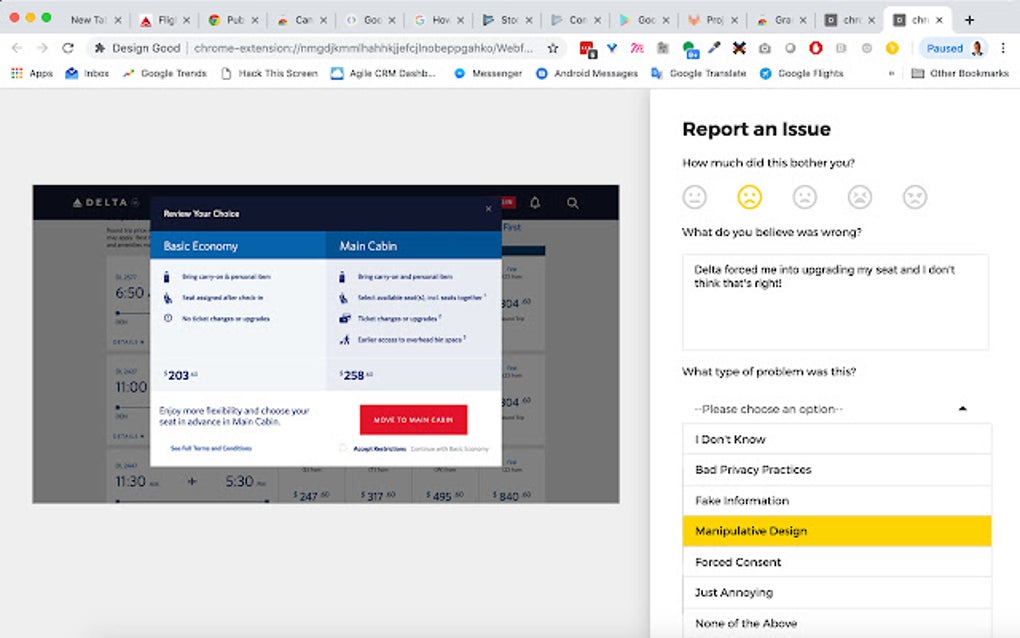The image size is (1020, 638).
Task: Open the notifications bell on the Delta page
Action: (x=535, y=202)
